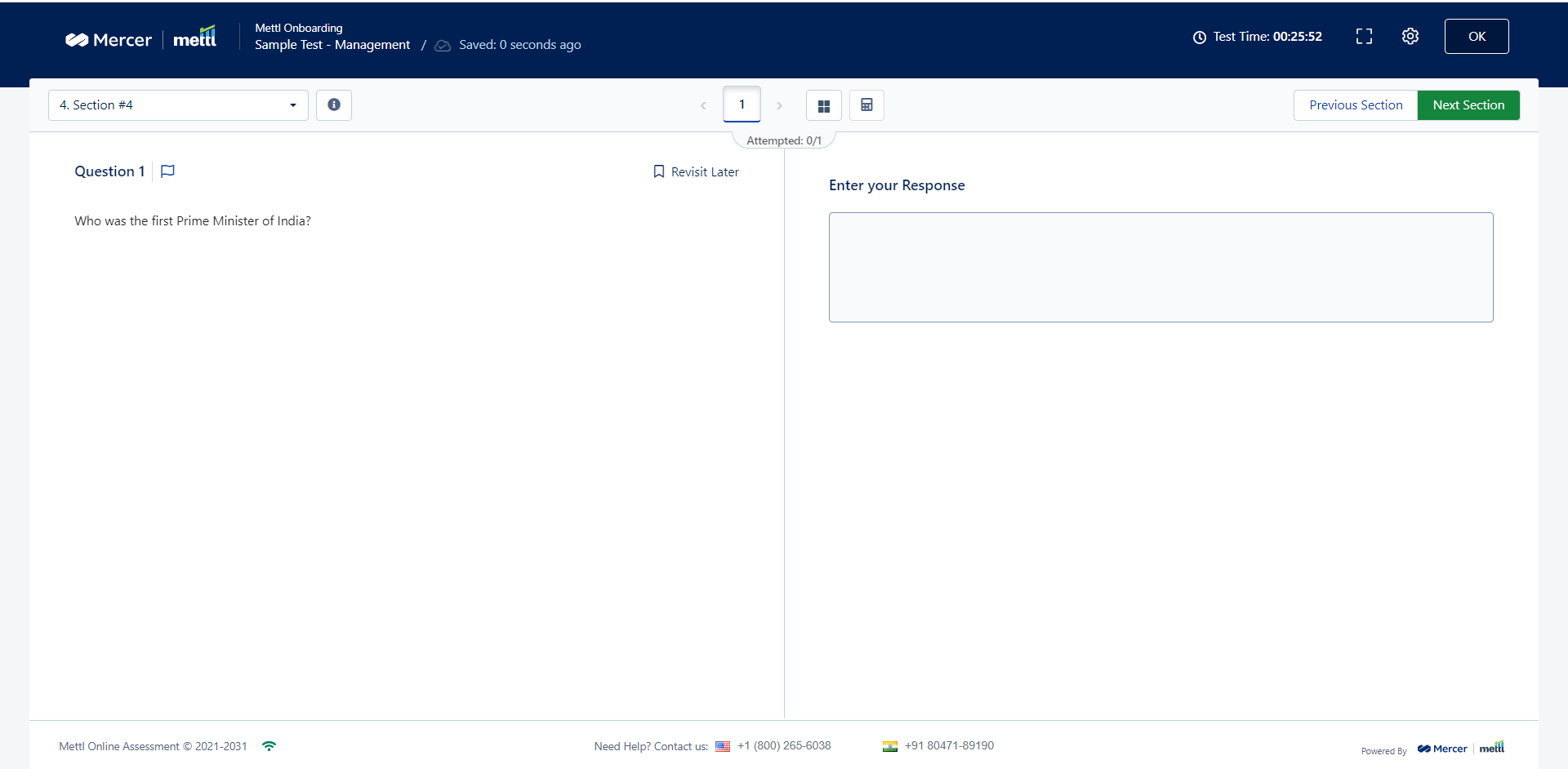
Task: Click the Enter your Response label
Action: (x=897, y=185)
